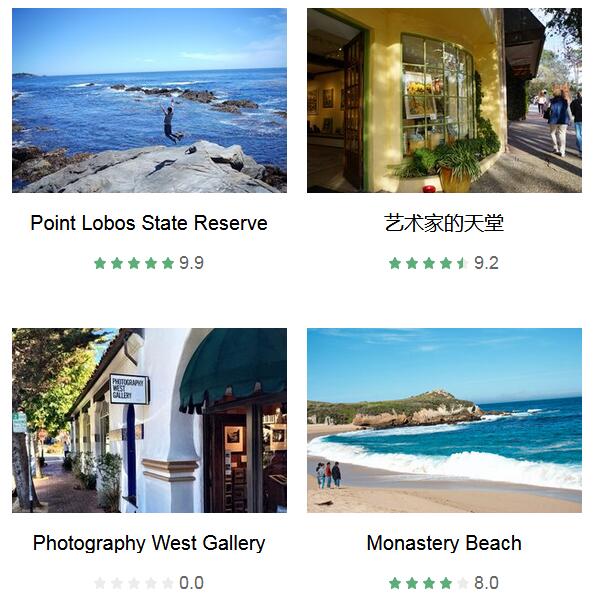The height and width of the screenshot is (604, 595).
Task: Open the Photography West Gallery photo
Action: pyautogui.click(x=149, y=420)
